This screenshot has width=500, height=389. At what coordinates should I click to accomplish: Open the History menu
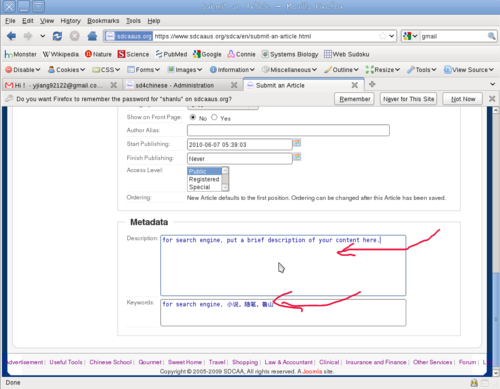pos(71,21)
